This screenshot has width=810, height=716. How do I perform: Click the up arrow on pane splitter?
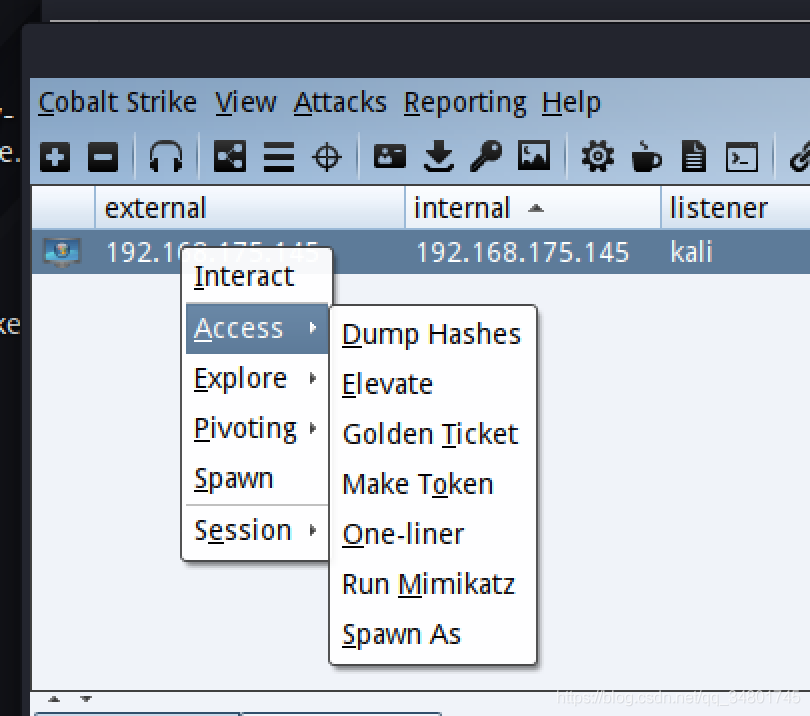tap(54, 699)
